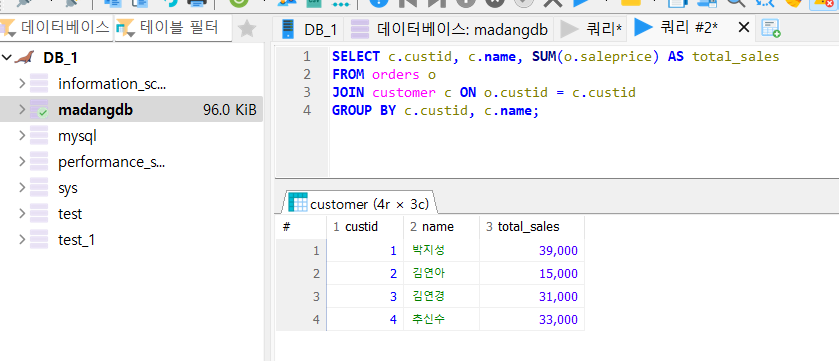Switch to the DB_1 host tab
The image size is (839, 361).
pyautogui.click(x=309, y=29)
